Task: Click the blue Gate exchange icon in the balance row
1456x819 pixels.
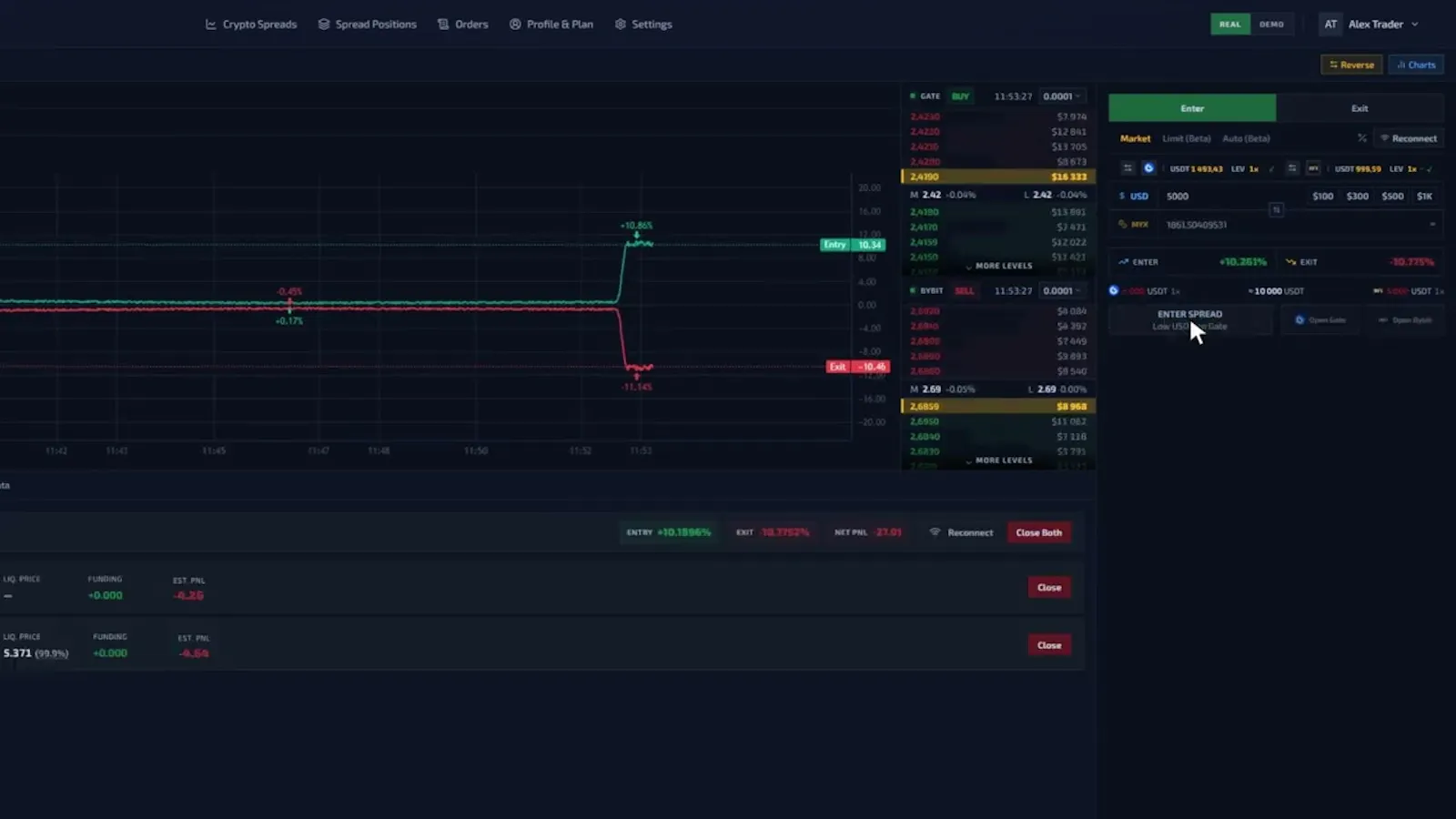Action: (x=1148, y=168)
